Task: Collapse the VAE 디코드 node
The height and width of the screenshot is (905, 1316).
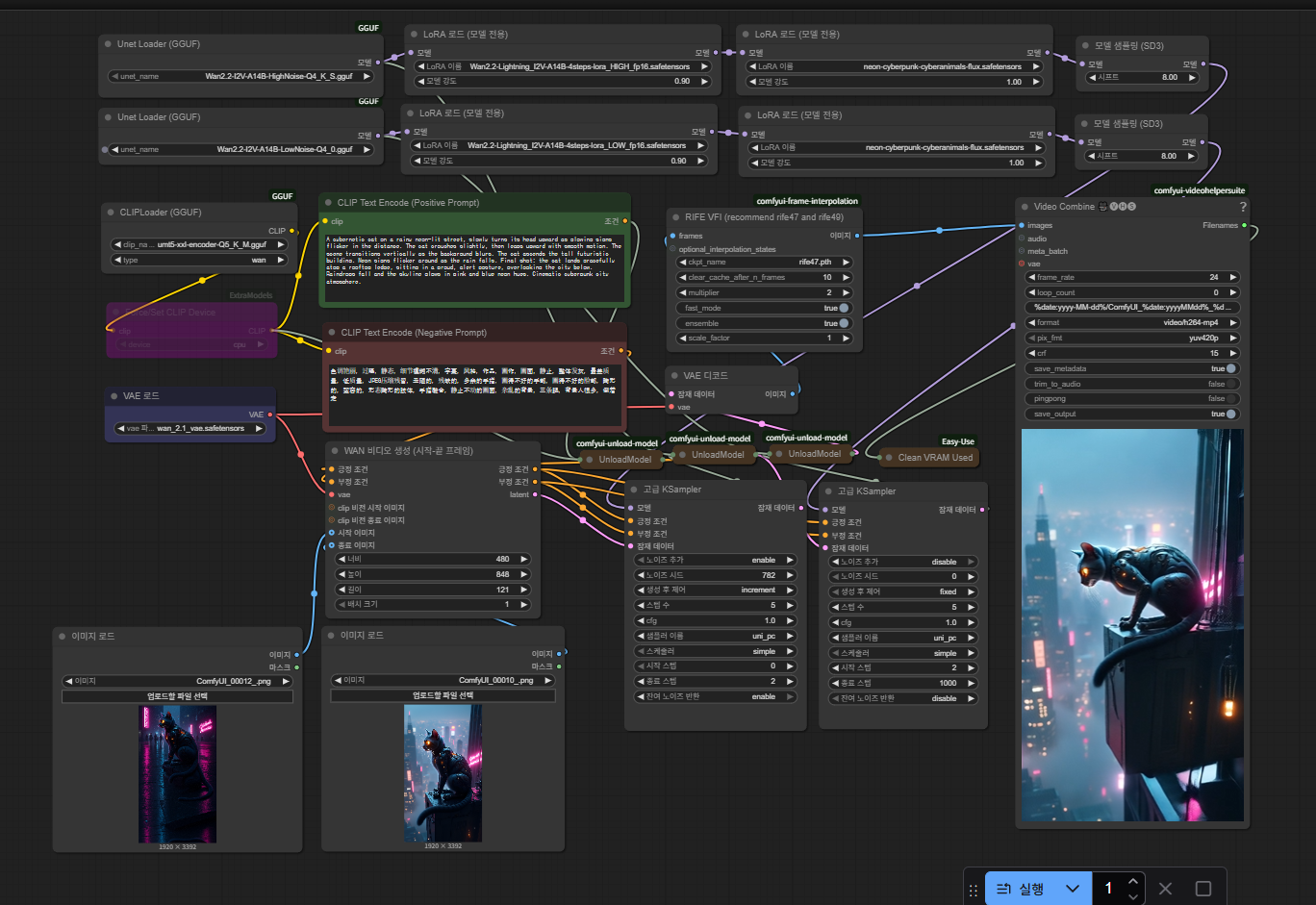Action: pos(674,376)
